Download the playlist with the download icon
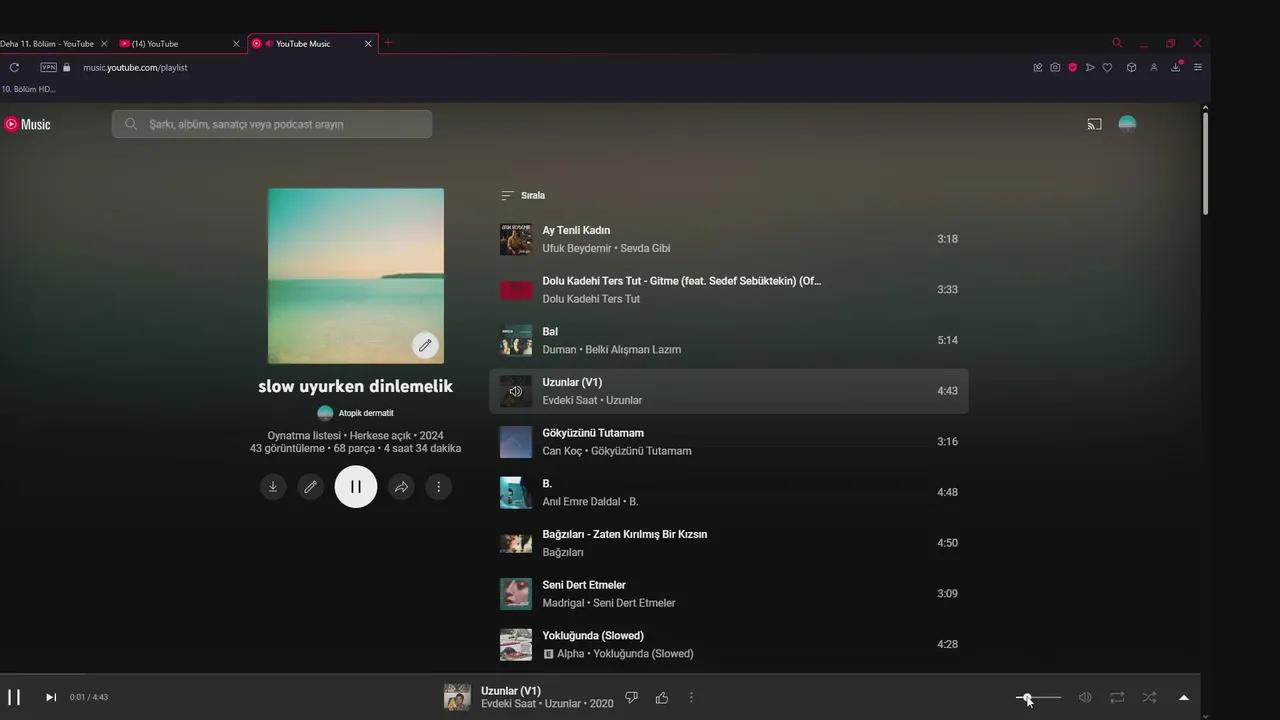 pos(272,487)
